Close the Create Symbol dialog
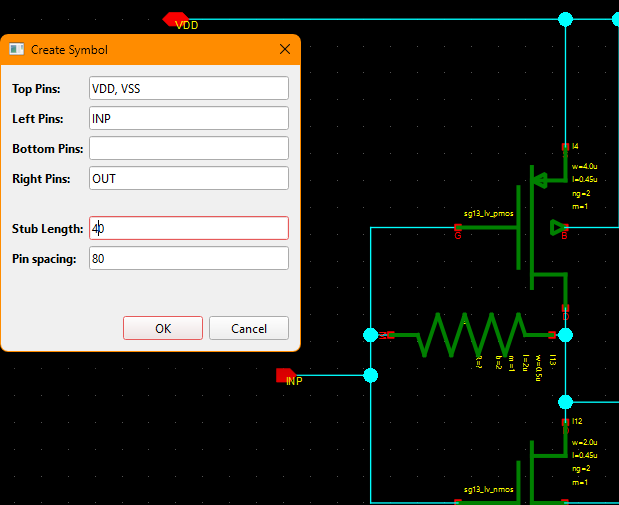 pyautogui.click(x=285, y=49)
